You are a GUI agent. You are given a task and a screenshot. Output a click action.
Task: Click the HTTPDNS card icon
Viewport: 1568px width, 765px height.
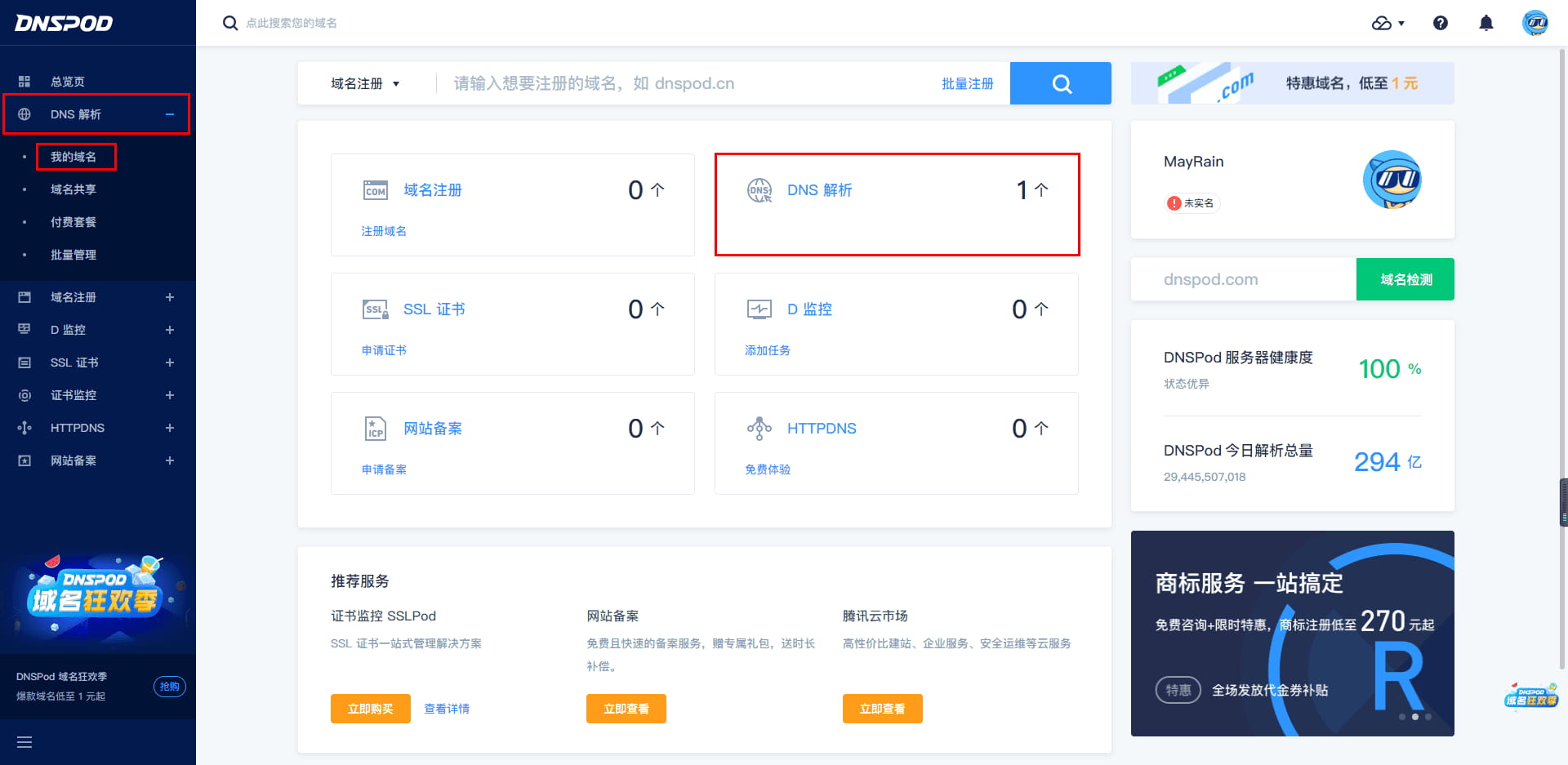(759, 429)
